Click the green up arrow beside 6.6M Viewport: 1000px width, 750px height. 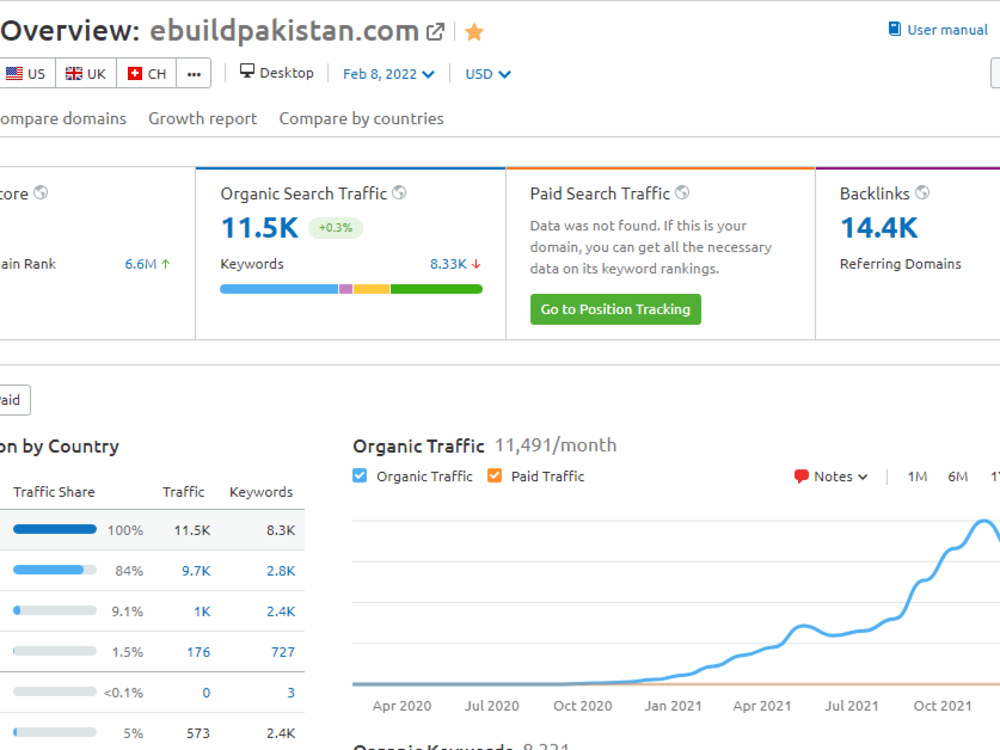(165, 264)
